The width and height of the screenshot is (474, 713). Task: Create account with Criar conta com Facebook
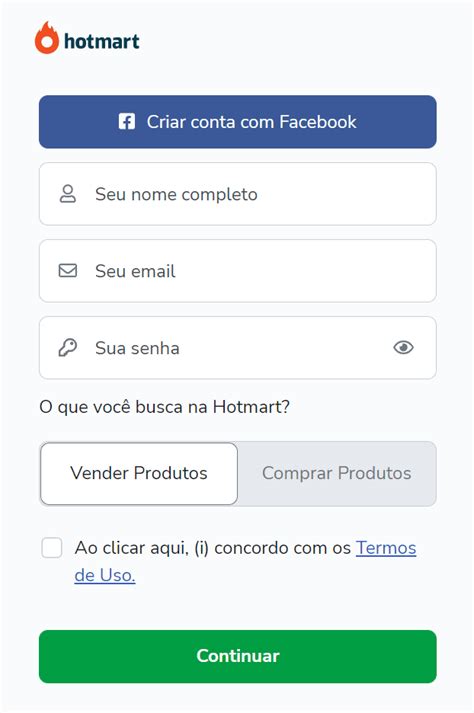tap(237, 122)
